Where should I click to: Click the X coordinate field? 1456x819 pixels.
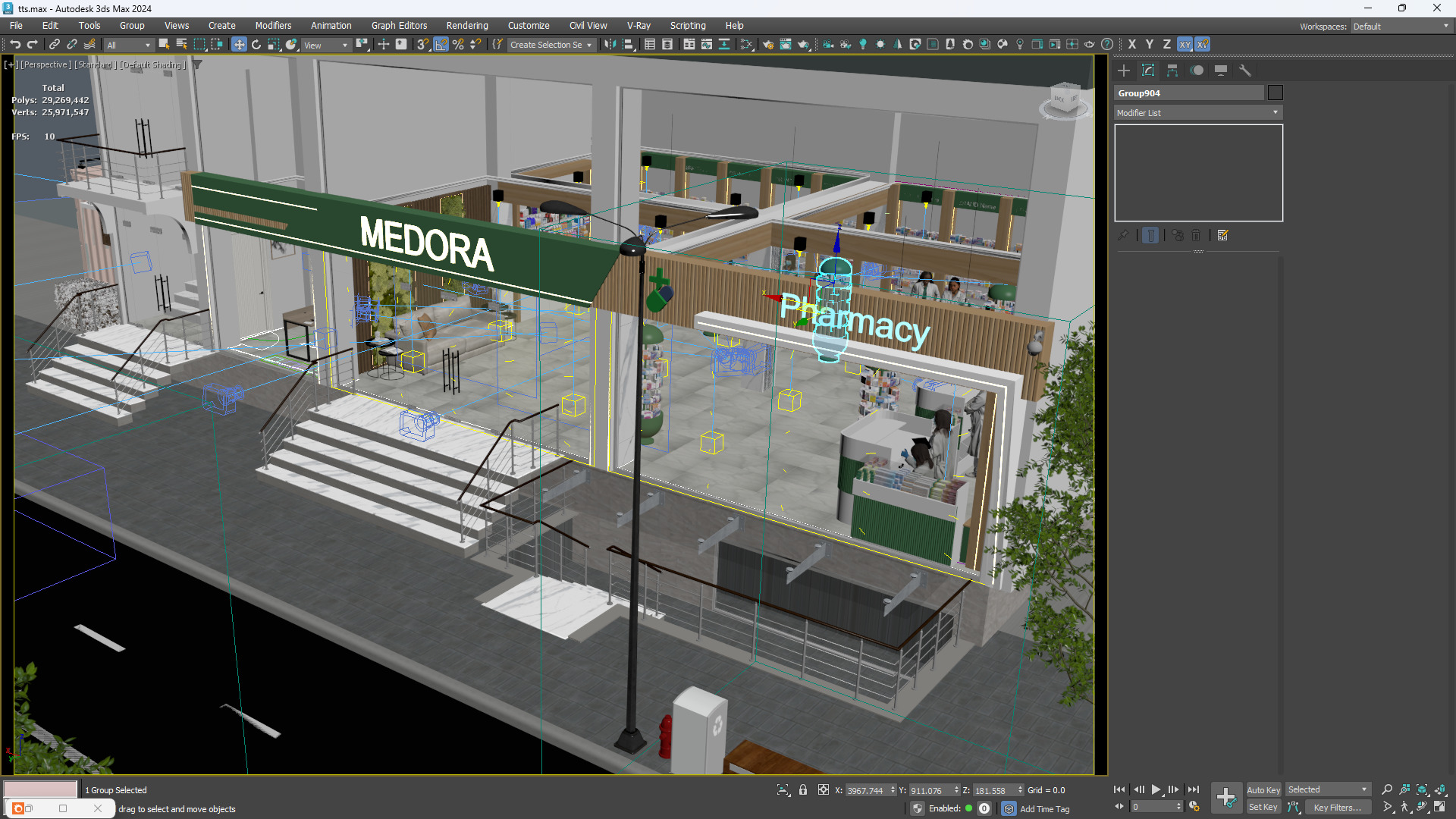871,790
